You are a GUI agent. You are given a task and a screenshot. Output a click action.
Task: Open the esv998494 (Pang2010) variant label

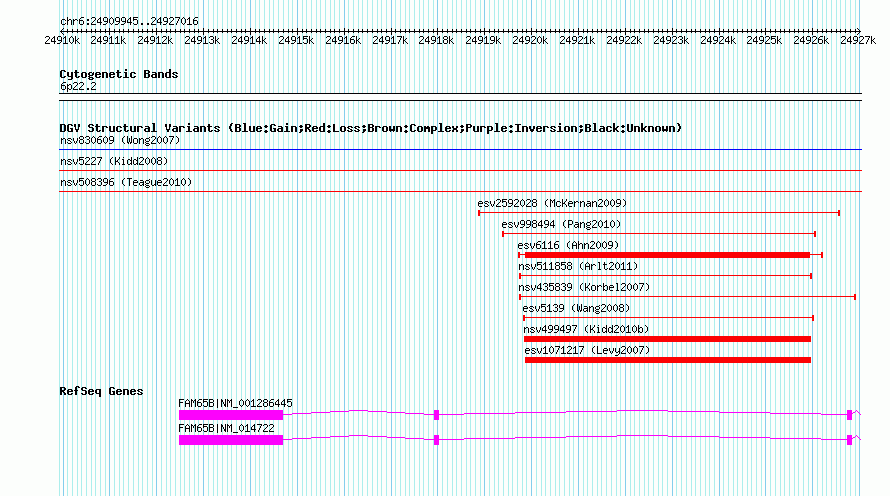click(561, 224)
